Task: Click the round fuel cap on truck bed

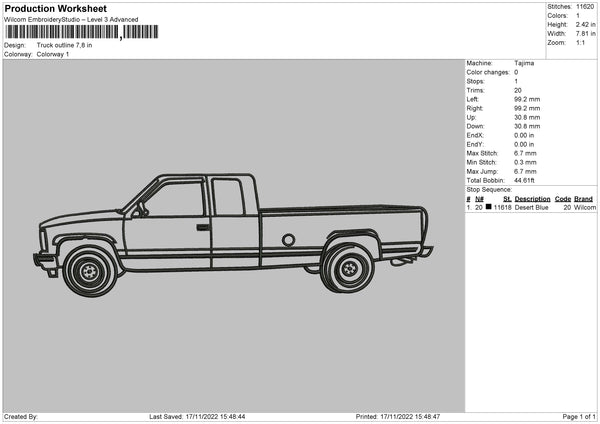Action: point(288,240)
